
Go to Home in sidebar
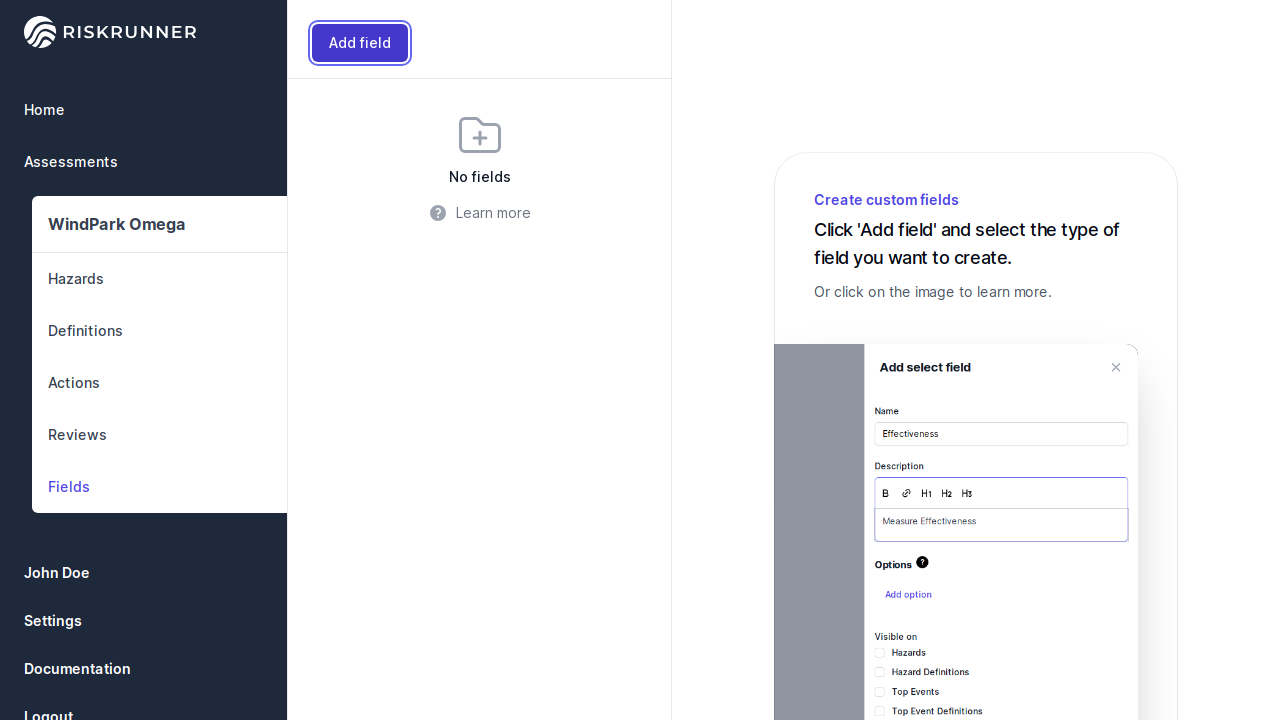(x=44, y=110)
